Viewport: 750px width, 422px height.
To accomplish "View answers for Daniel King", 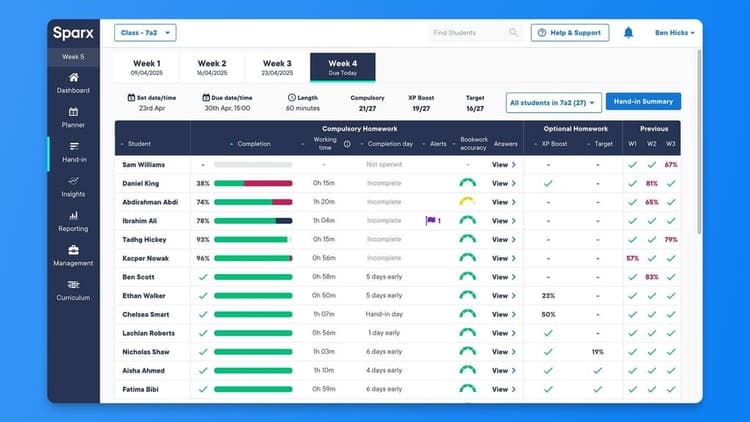I will (504, 183).
